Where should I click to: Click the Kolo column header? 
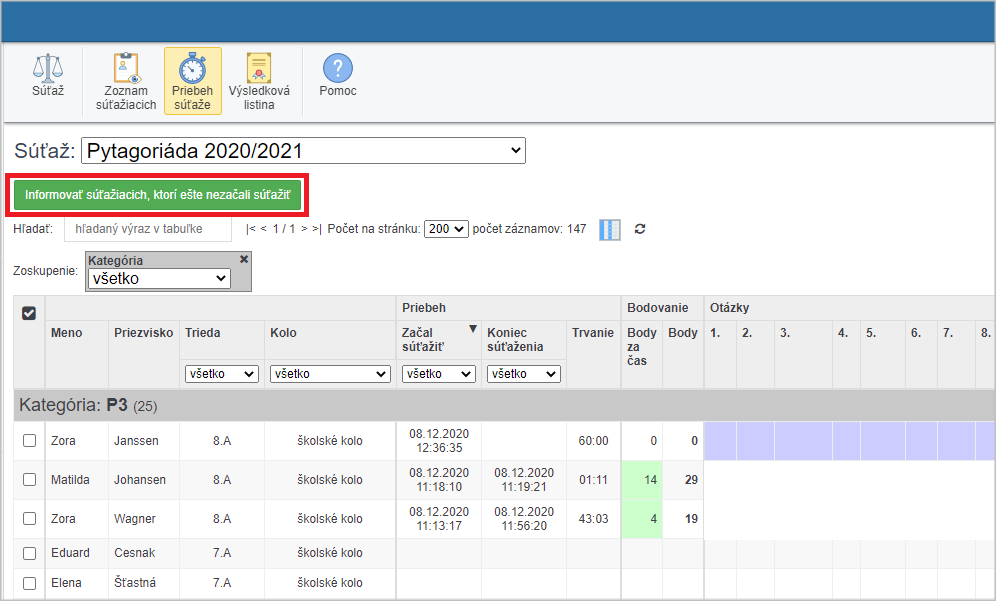coord(283,333)
